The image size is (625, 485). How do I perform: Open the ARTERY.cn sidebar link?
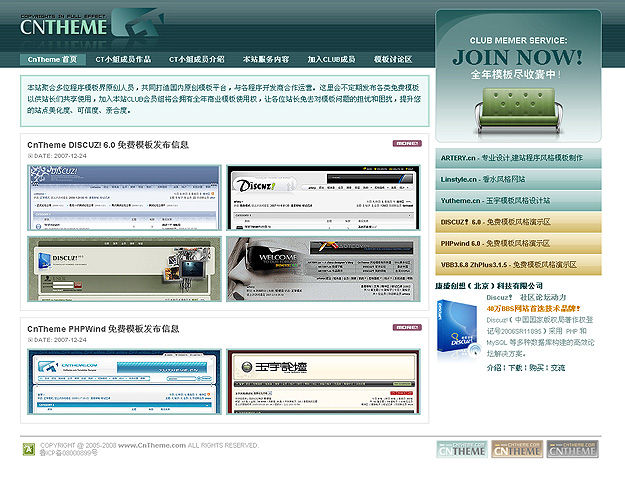point(518,157)
